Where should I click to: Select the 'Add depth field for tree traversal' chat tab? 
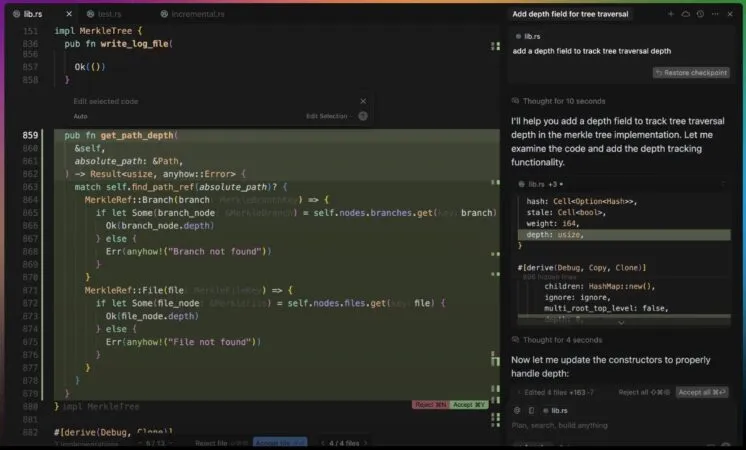(570, 14)
